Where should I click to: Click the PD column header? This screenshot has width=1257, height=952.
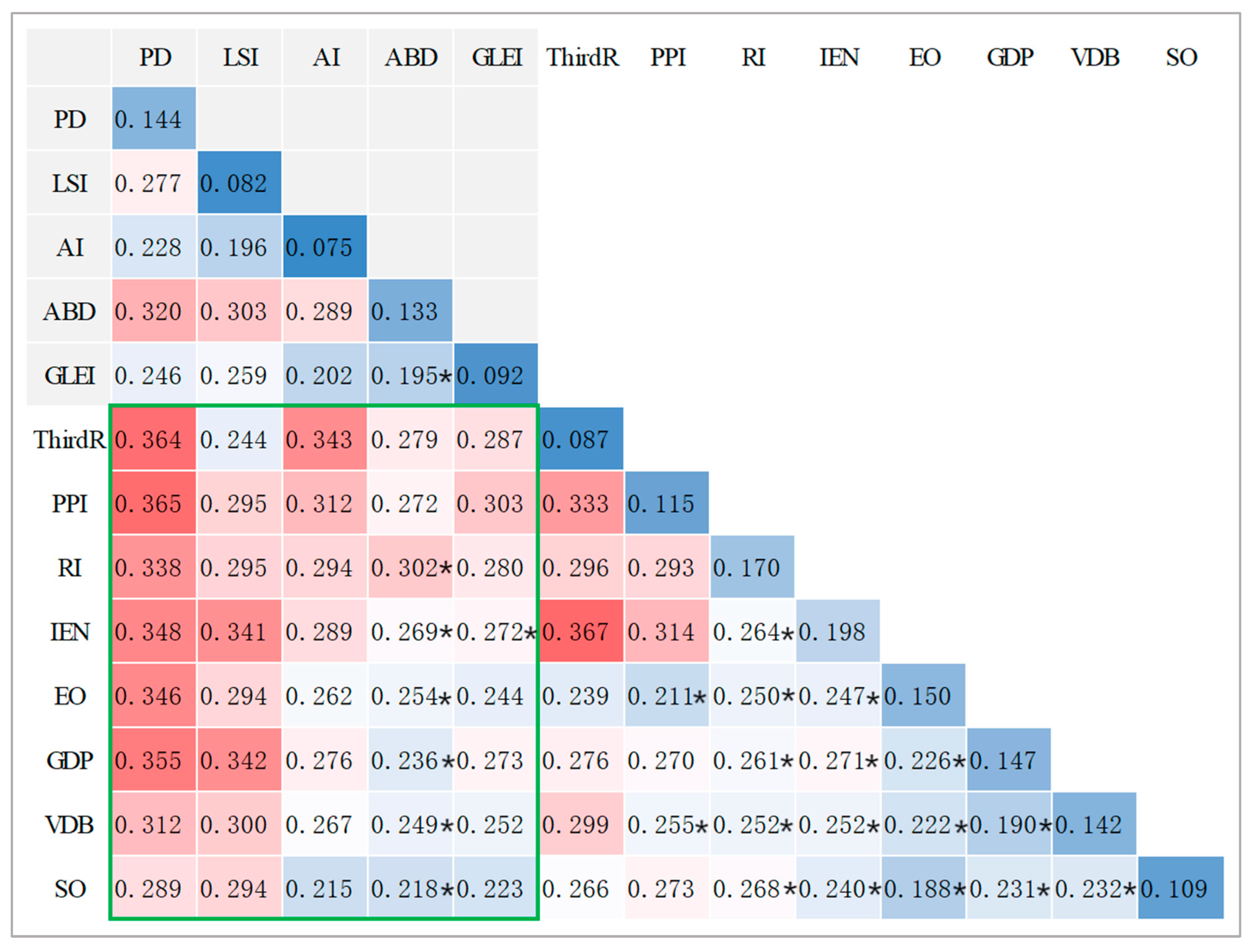pos(154,57)
